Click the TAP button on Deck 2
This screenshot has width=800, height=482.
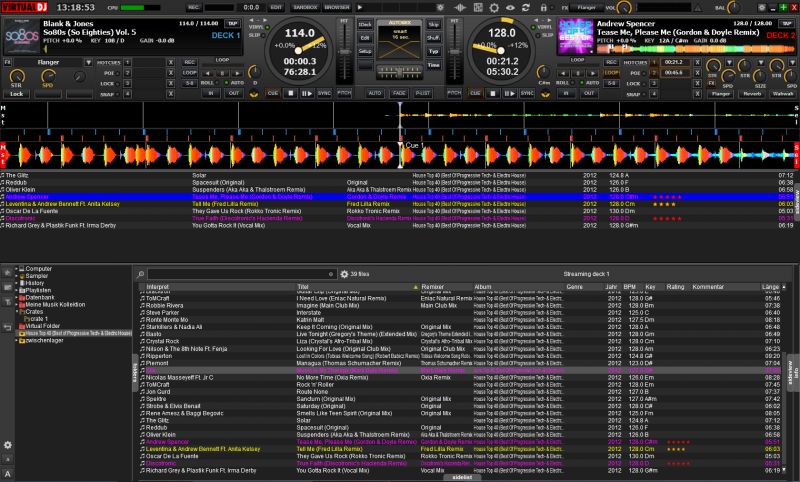click(x=785, y=23)
